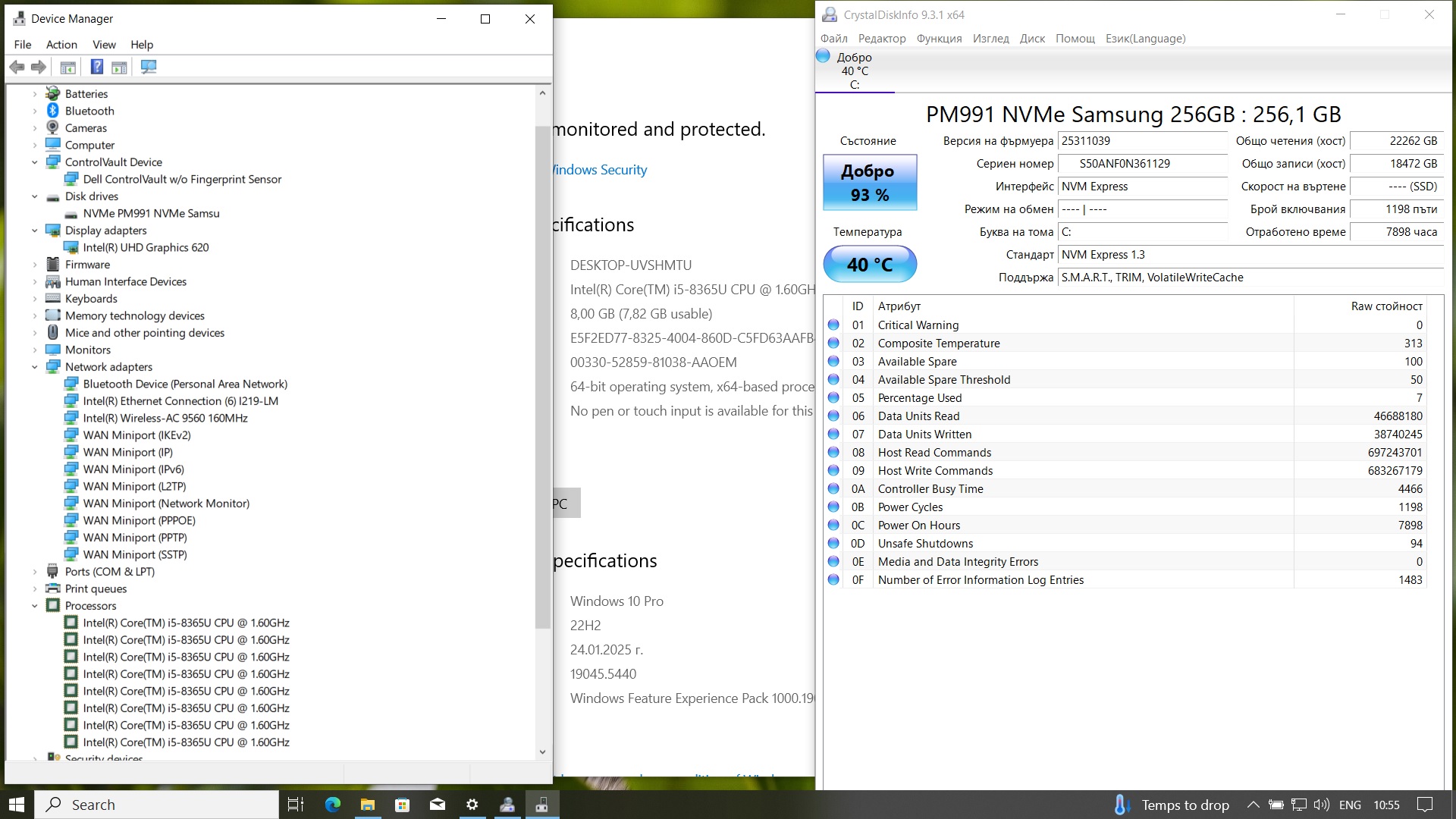
Task: Click the Back arrow in Device Manager toolbar
Action: [17, 67]
